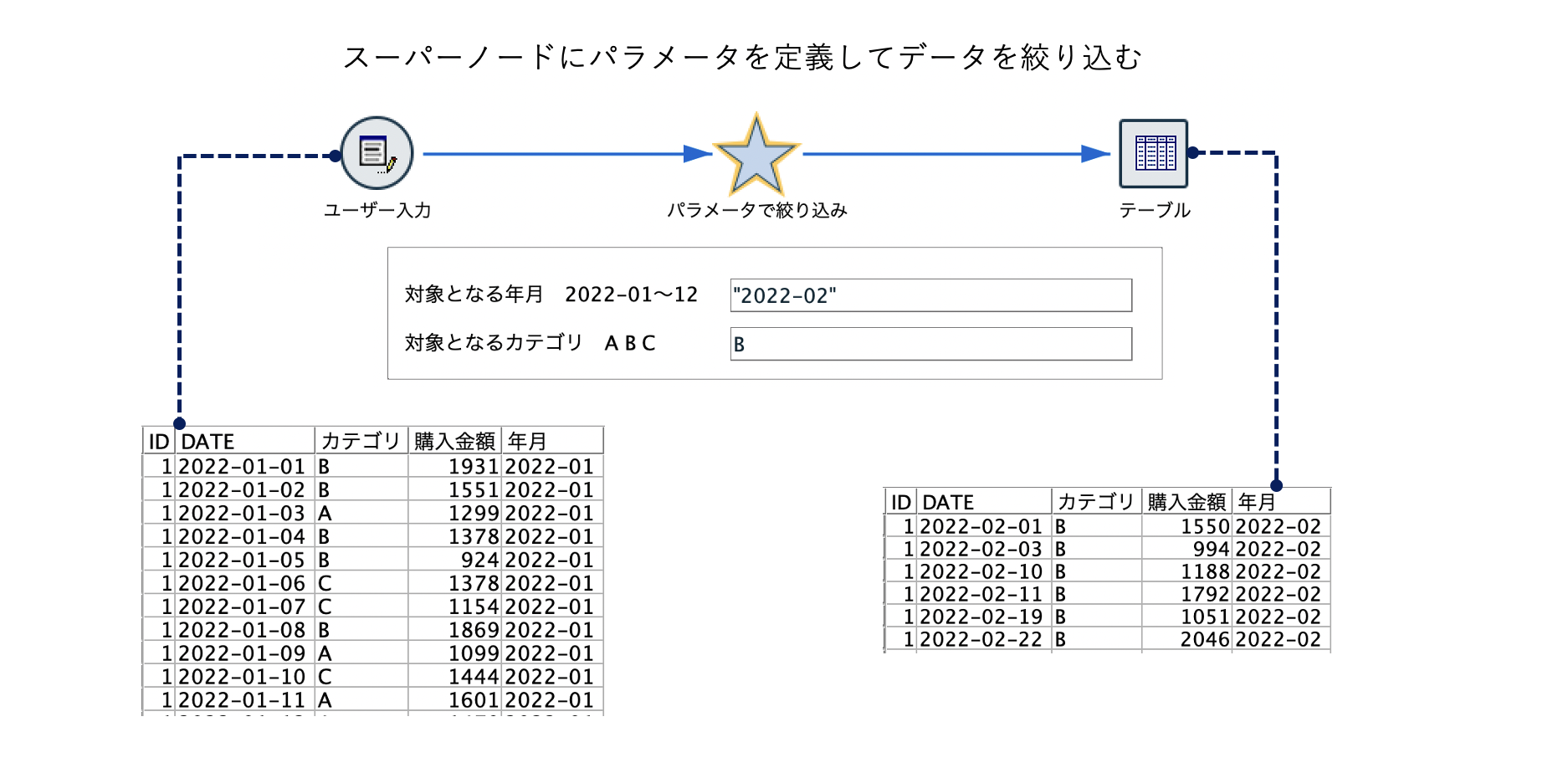
Task: Open the DATE column header of the output table
Action: click(x=950, y=501)
